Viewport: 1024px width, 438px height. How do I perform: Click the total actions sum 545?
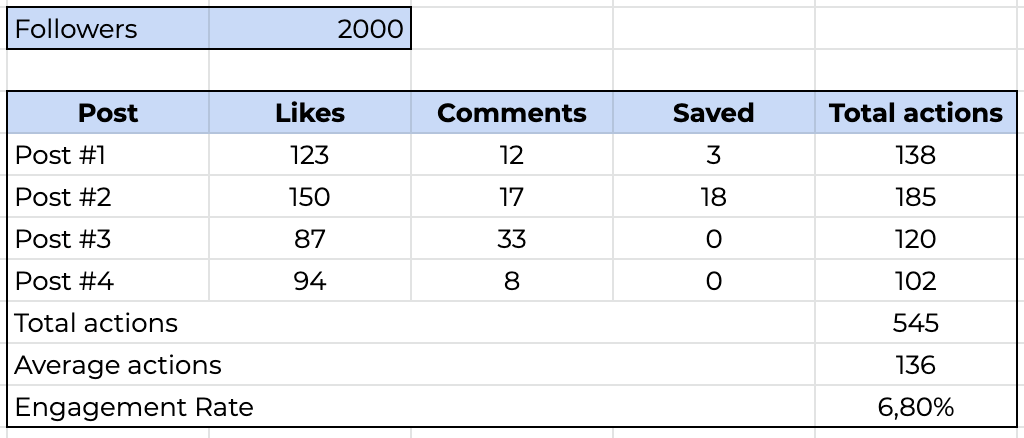pyautogui.click(x=915, y=323)
